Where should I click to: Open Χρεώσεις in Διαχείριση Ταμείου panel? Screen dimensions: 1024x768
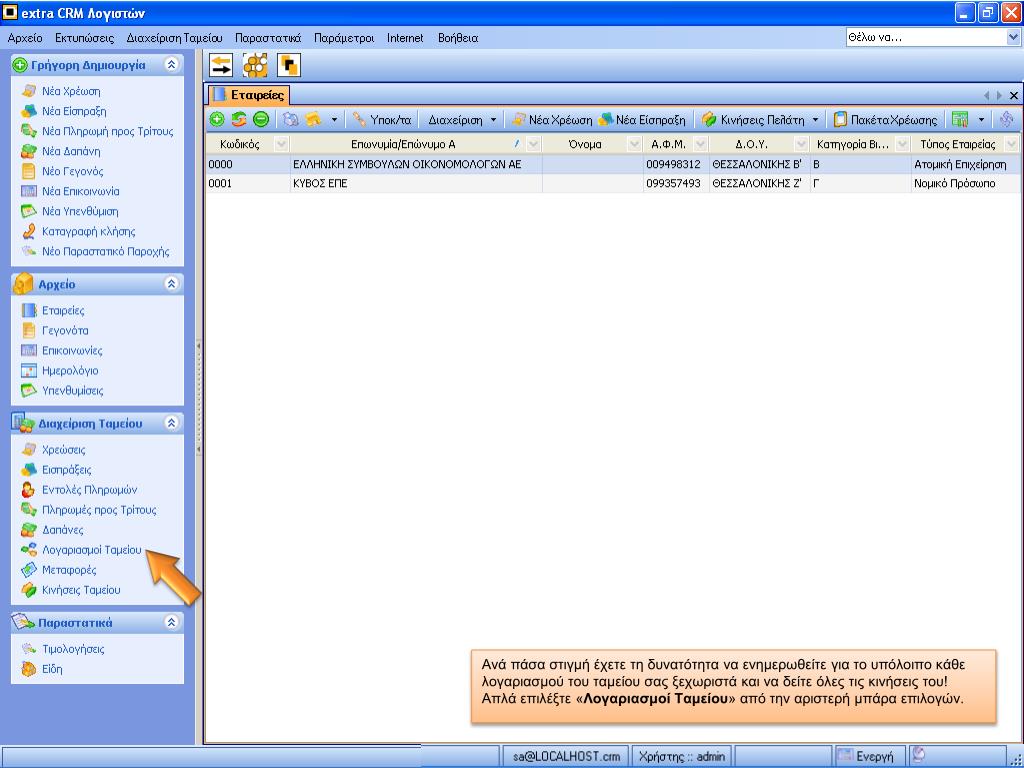click(x=63, y=450)
